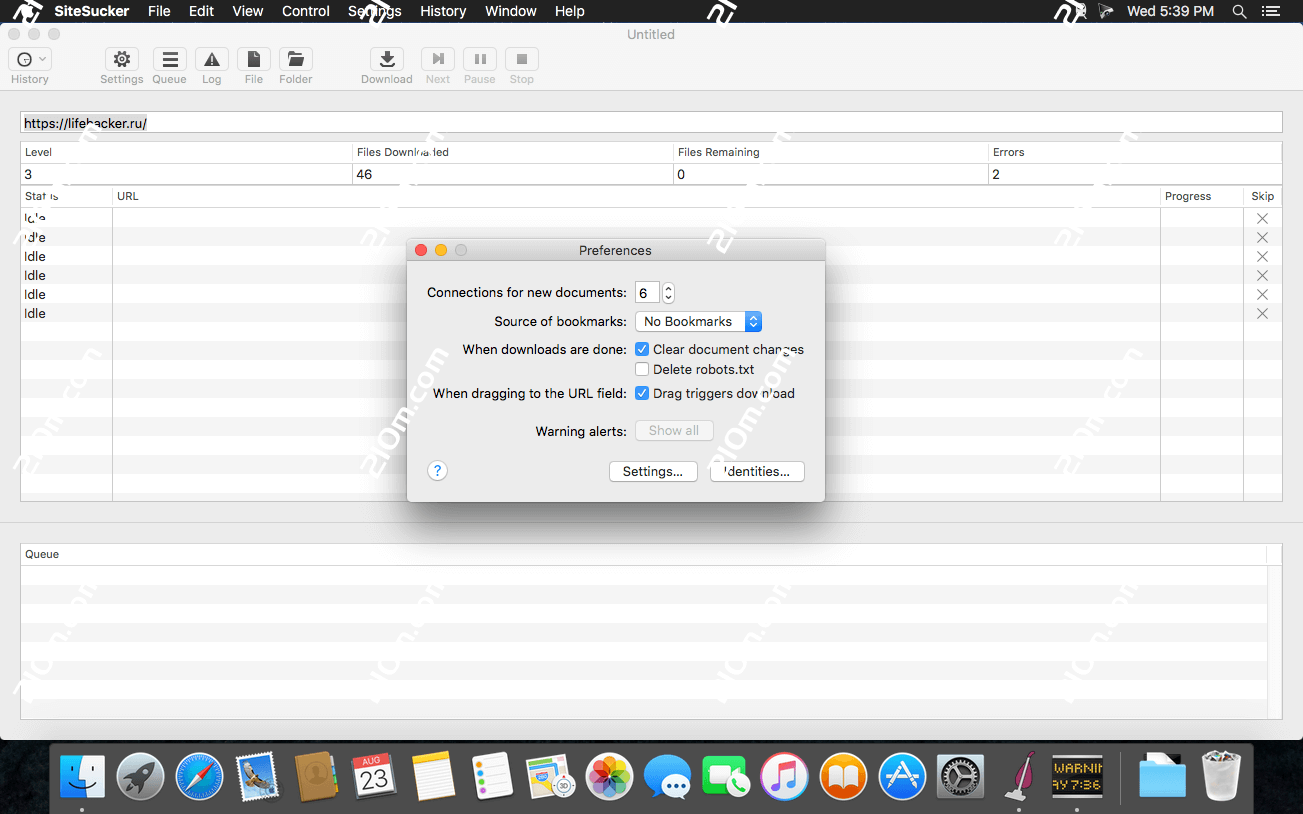Start download with the Download icon

[x=387, y=59]
